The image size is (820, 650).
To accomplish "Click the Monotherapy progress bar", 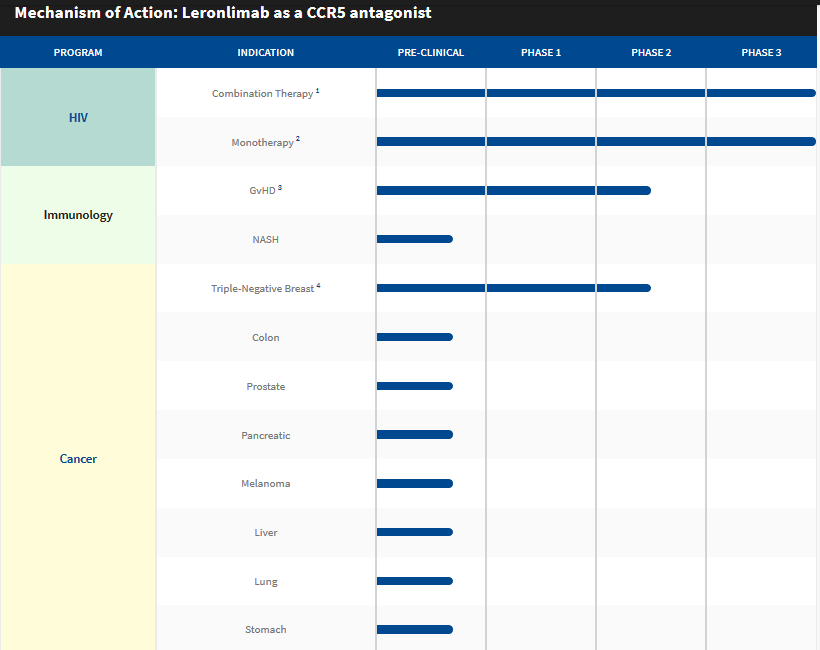I will pyautogui.click(x=596, y=142).
